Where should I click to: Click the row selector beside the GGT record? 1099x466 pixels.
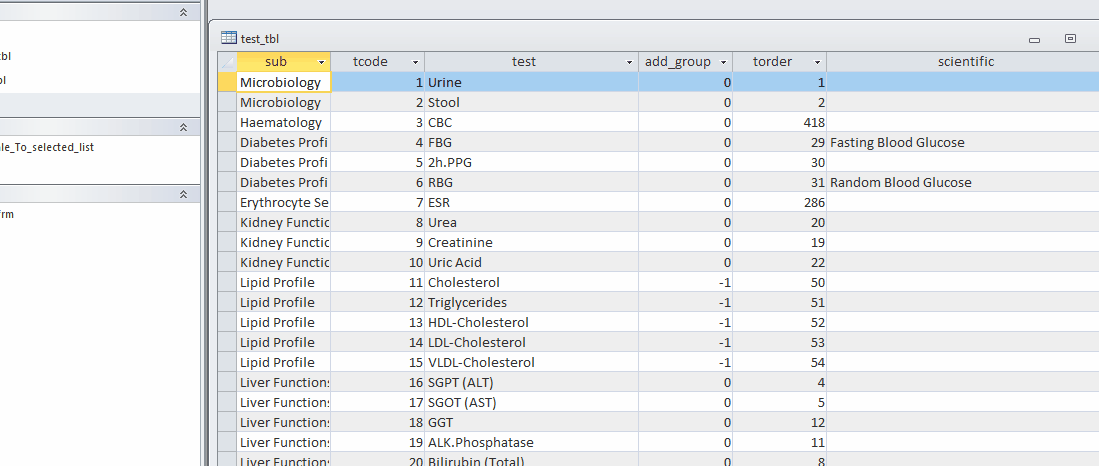[227, 422]
